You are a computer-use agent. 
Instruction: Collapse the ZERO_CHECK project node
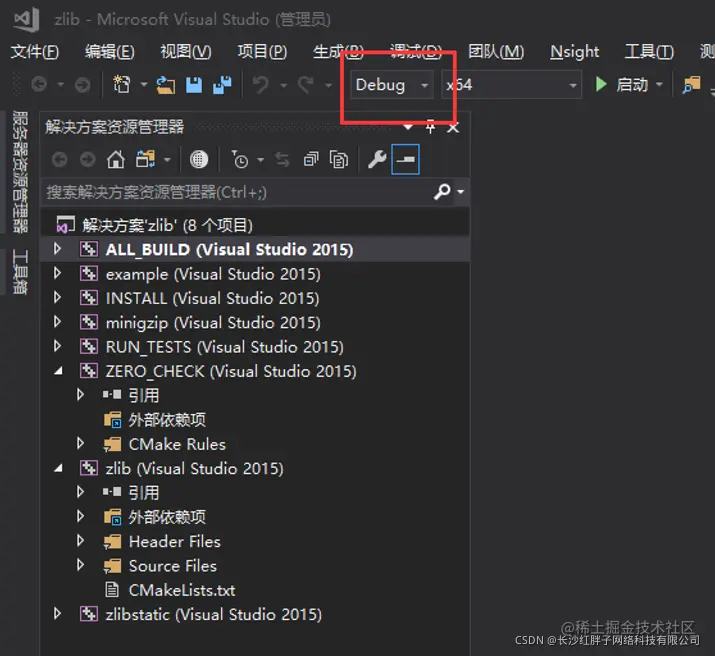58,371
